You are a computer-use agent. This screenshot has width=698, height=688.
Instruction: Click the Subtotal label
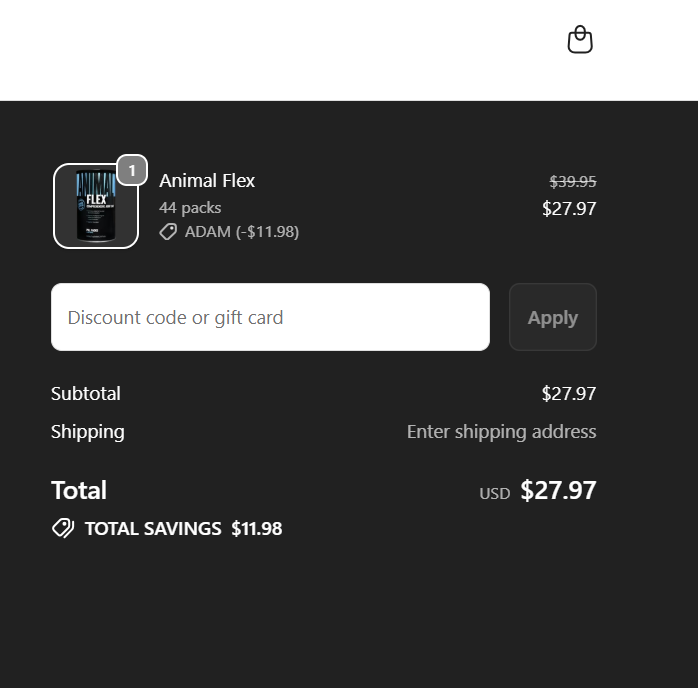click(86, 394)
